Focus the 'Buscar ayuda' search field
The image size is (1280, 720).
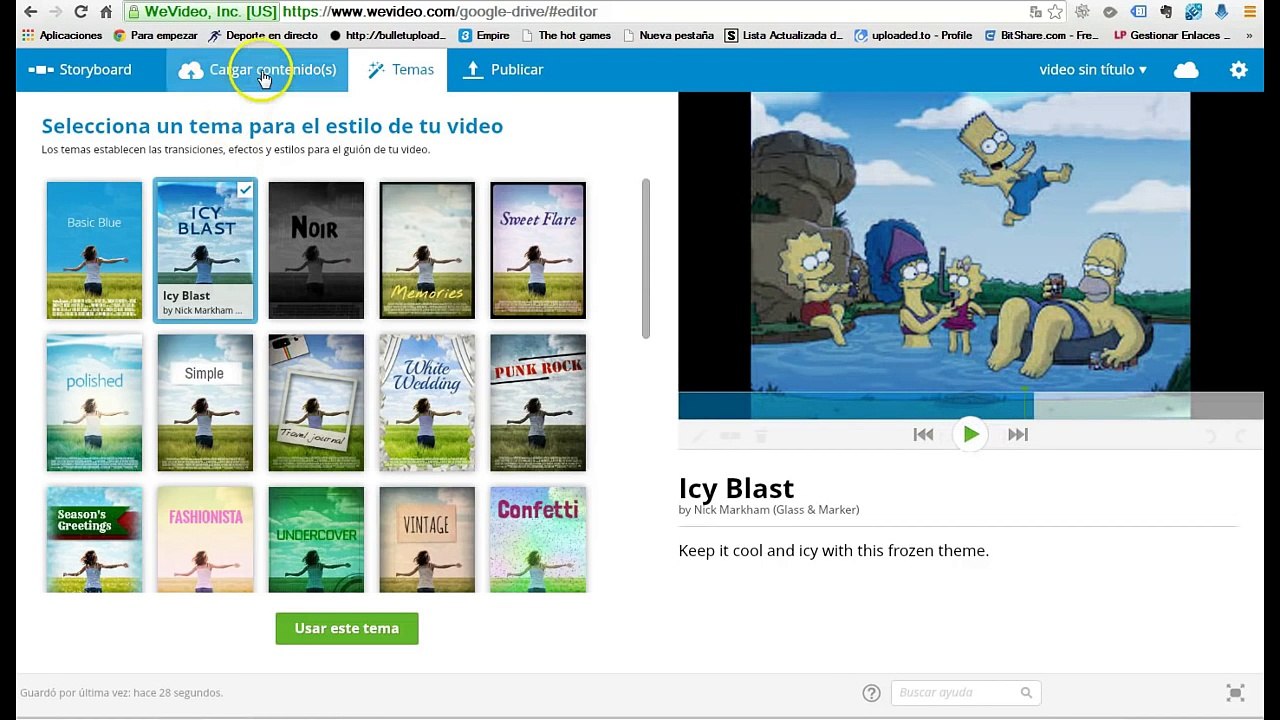tap(966, 693)
